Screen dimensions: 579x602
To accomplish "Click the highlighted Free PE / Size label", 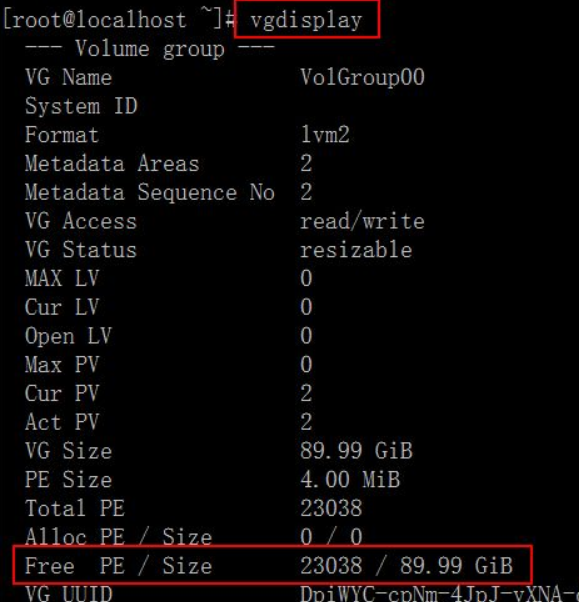I will coord(118,566).
